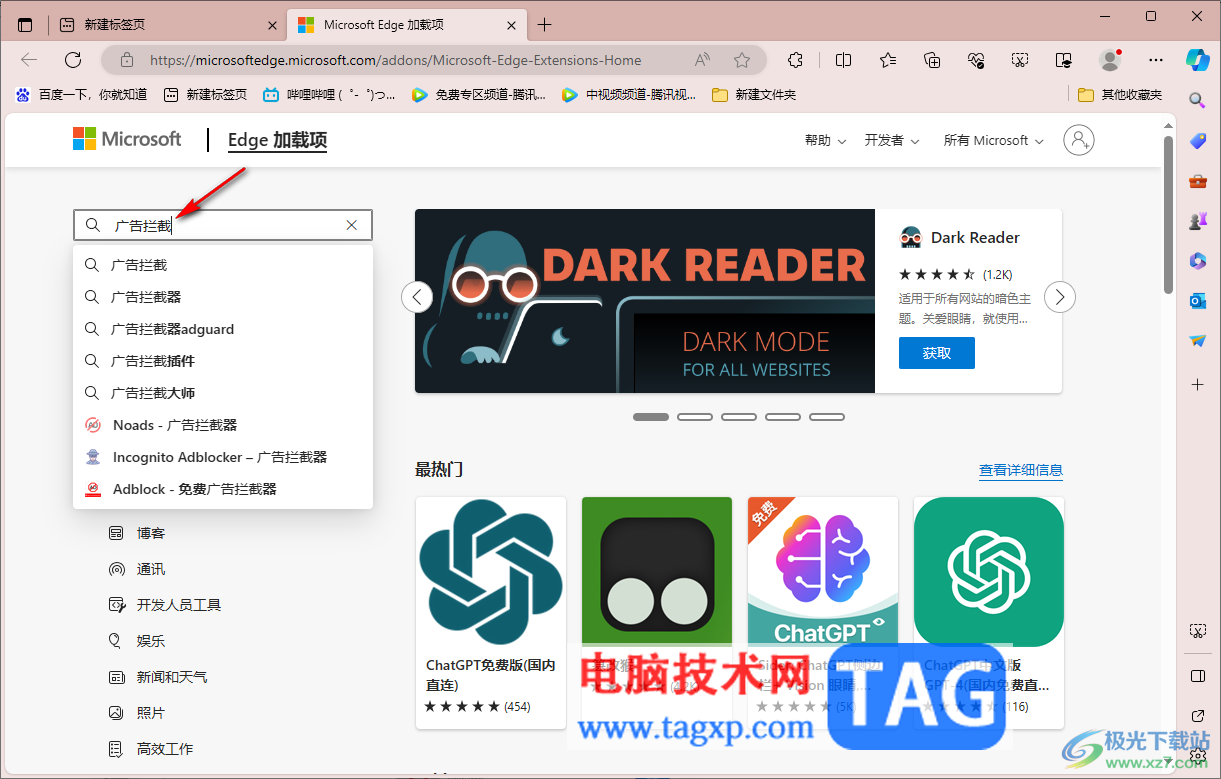Add this page to favorites star
This screenshot has height=779, width=1221.
click(x=742, y=60)
